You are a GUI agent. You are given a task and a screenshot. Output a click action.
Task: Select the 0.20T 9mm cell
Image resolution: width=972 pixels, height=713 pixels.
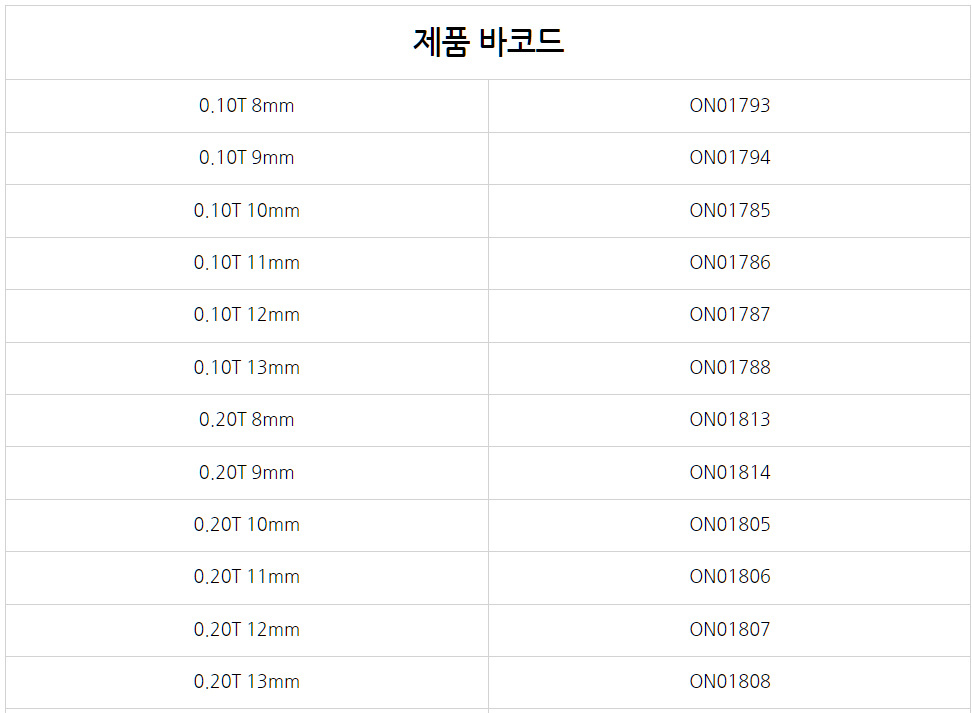click(x=247, y=472)
